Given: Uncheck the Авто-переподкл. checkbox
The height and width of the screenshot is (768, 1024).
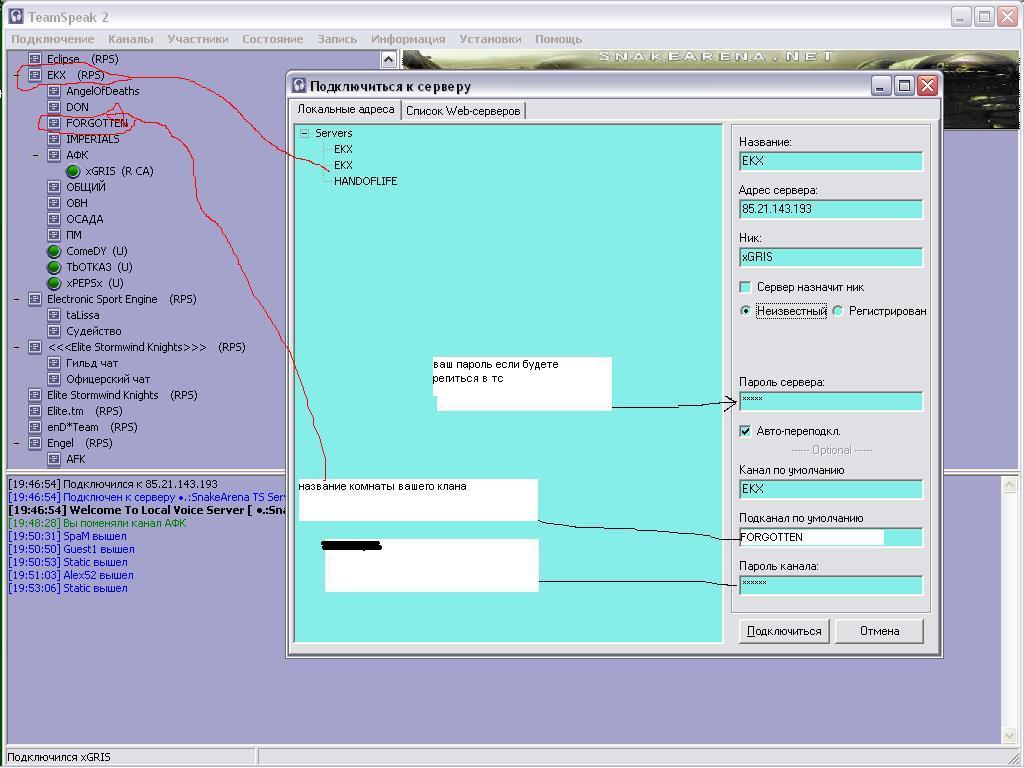Looking at the screenshot, I should (x=745, y=431).
